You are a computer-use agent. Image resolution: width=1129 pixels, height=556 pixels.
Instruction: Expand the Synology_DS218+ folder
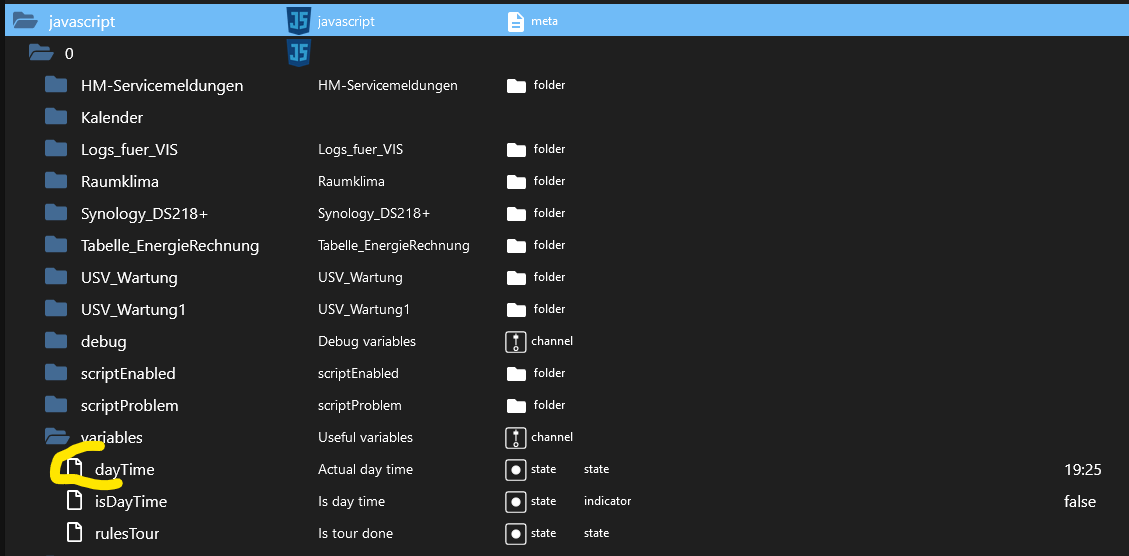(57, 214)
